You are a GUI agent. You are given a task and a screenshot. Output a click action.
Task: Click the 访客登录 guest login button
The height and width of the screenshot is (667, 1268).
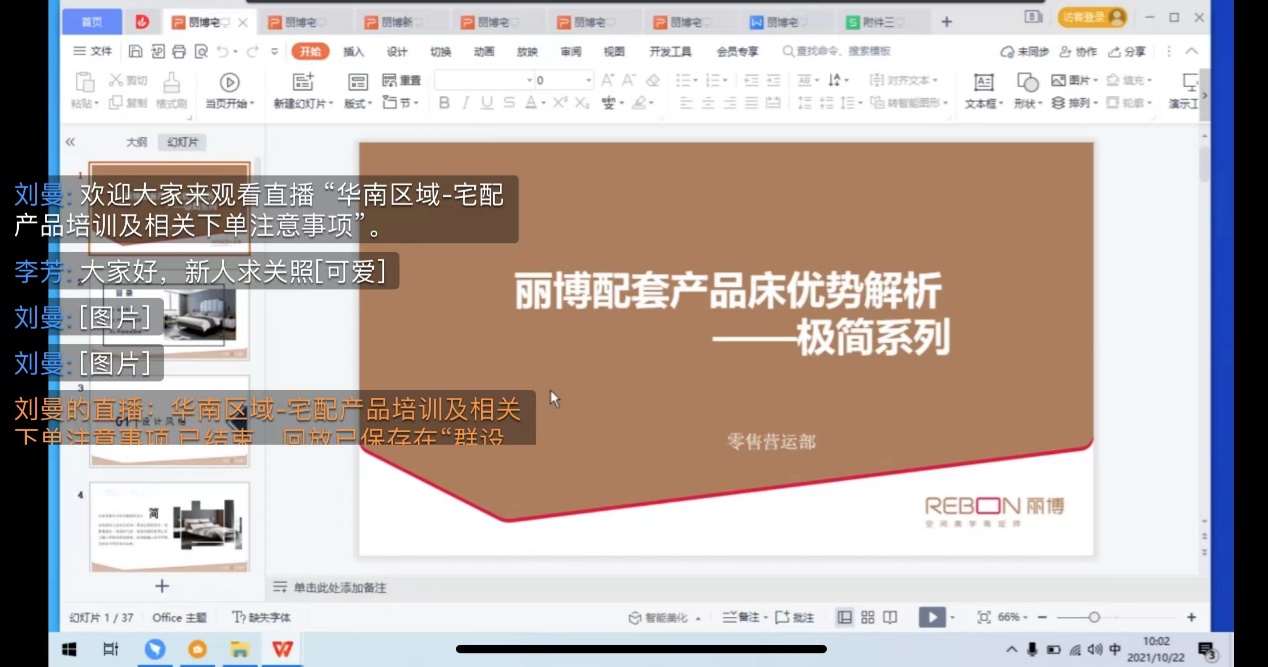[x=1092, y=17]
